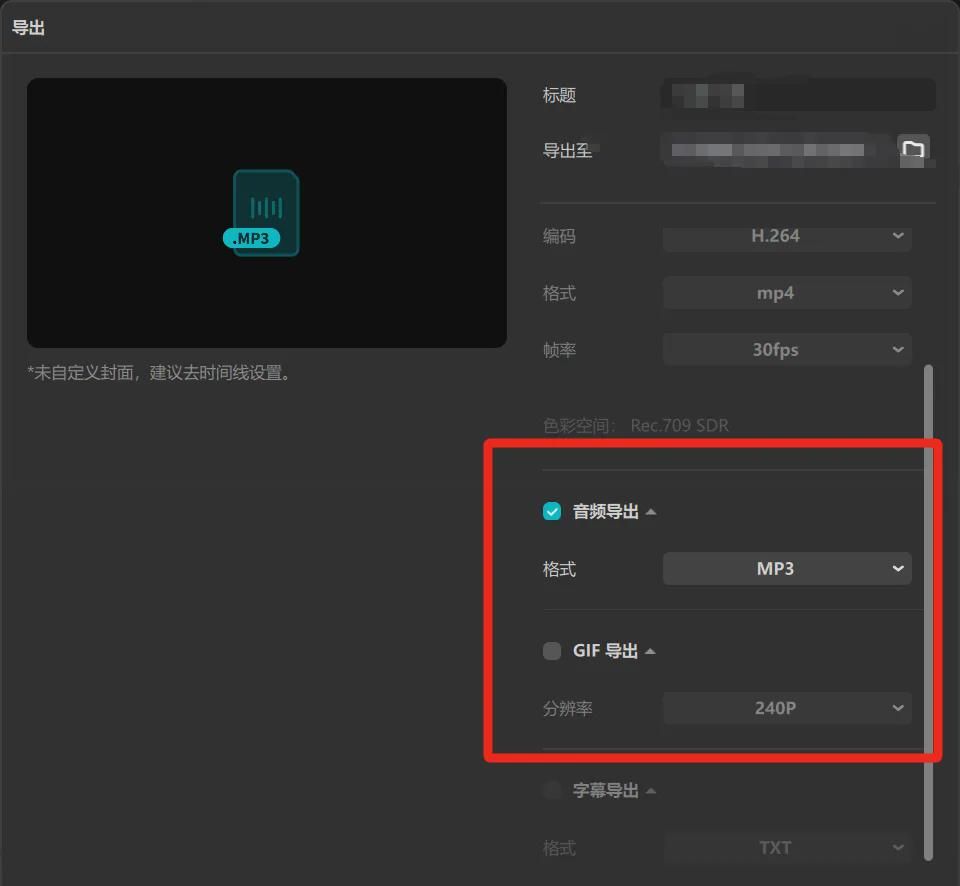960x886 pixels.
Task: Enable 字幕导出 (subtitle export)
Action: click(x=552, y=789)
